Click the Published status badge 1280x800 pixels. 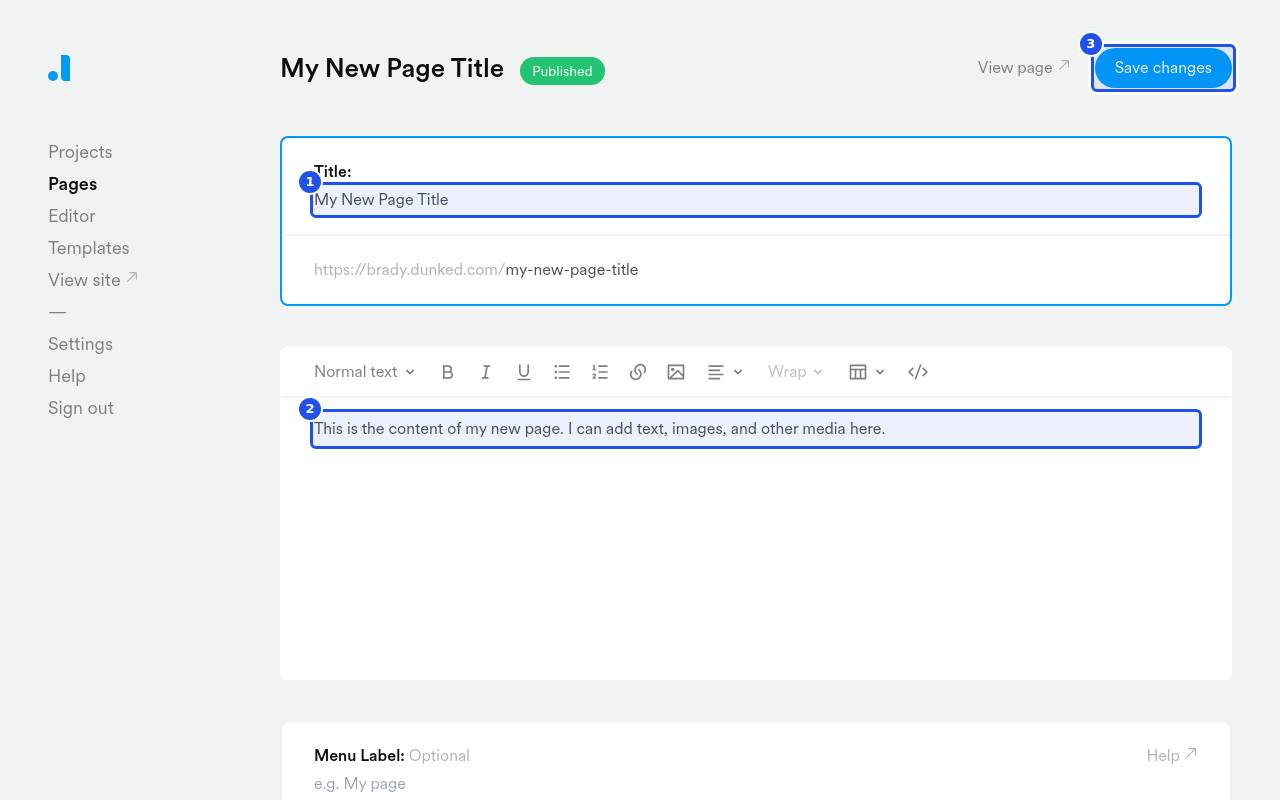[x=562, y=71]
